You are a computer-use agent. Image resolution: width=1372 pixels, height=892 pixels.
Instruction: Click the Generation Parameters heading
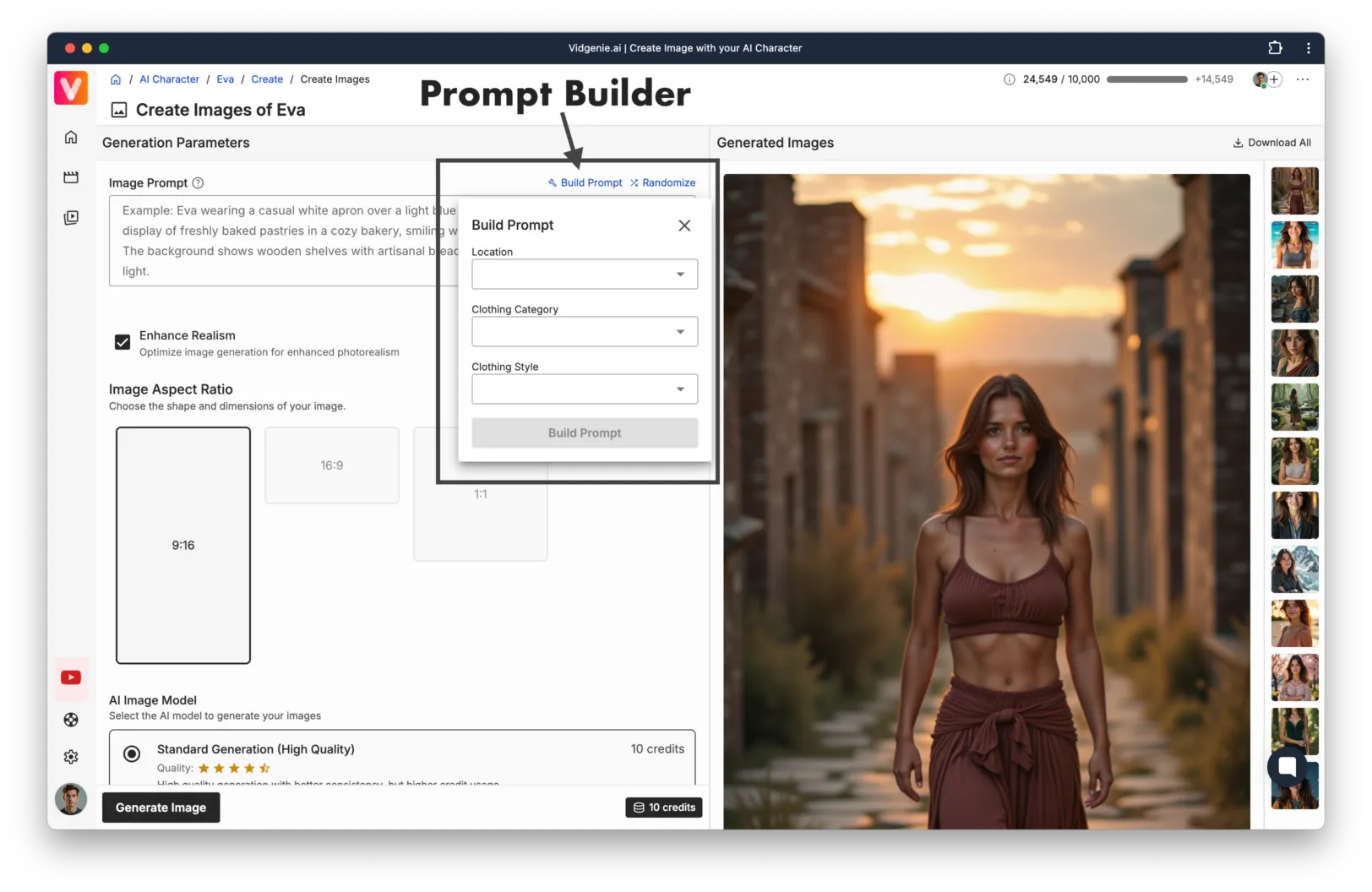pyautogui.click(x=176, y=143)
